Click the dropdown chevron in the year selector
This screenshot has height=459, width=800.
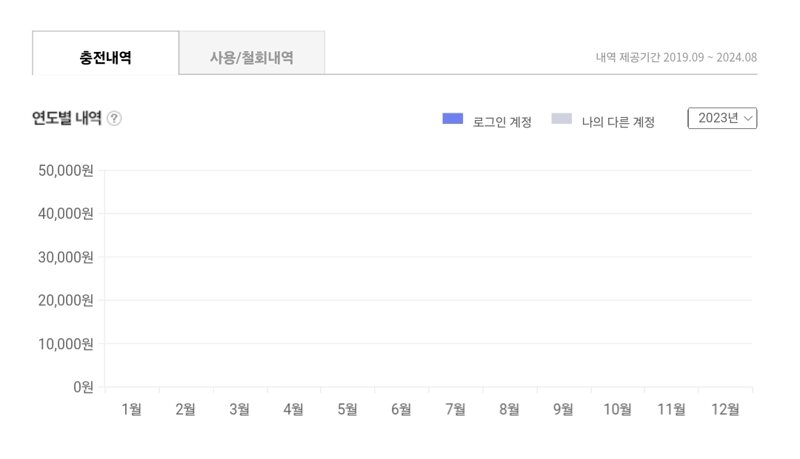(x=748, y=118)
